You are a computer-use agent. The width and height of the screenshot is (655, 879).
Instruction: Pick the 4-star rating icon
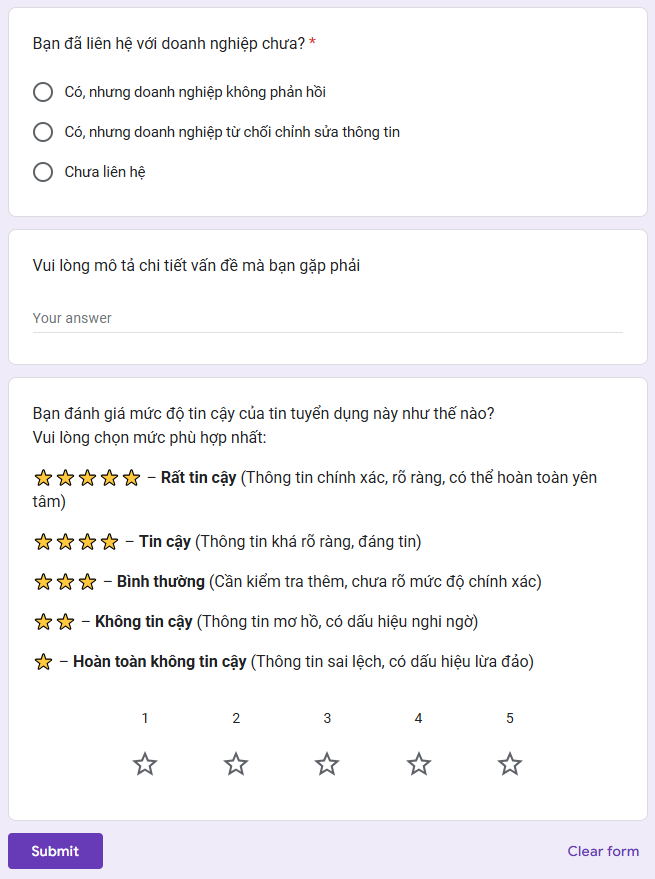[418, 764]
